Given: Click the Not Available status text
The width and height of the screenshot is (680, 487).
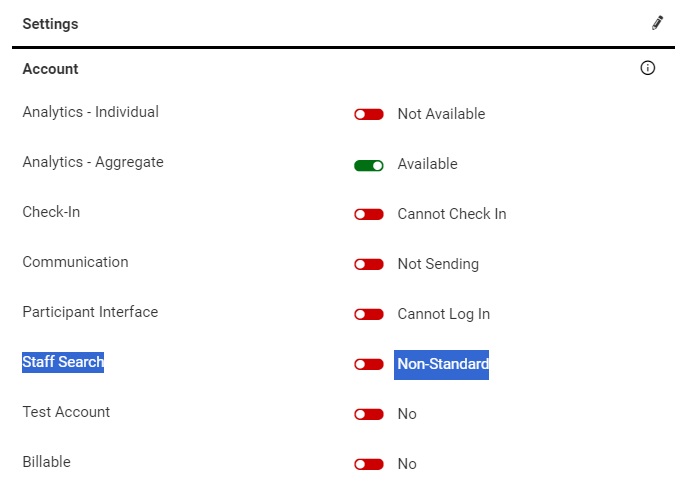Looking at the screenshot, I should (441, 114).
